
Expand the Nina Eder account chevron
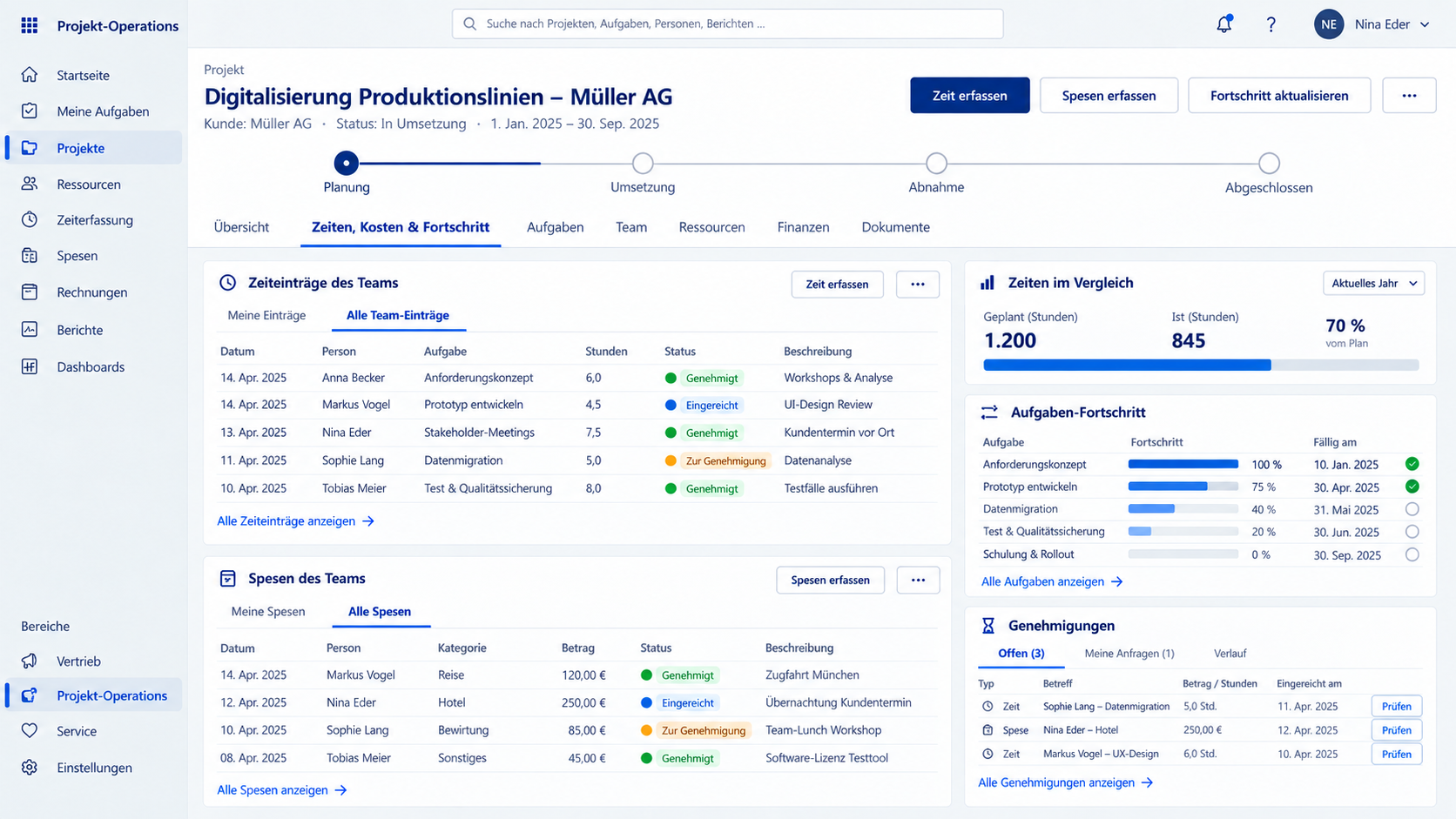(1425, 24)
